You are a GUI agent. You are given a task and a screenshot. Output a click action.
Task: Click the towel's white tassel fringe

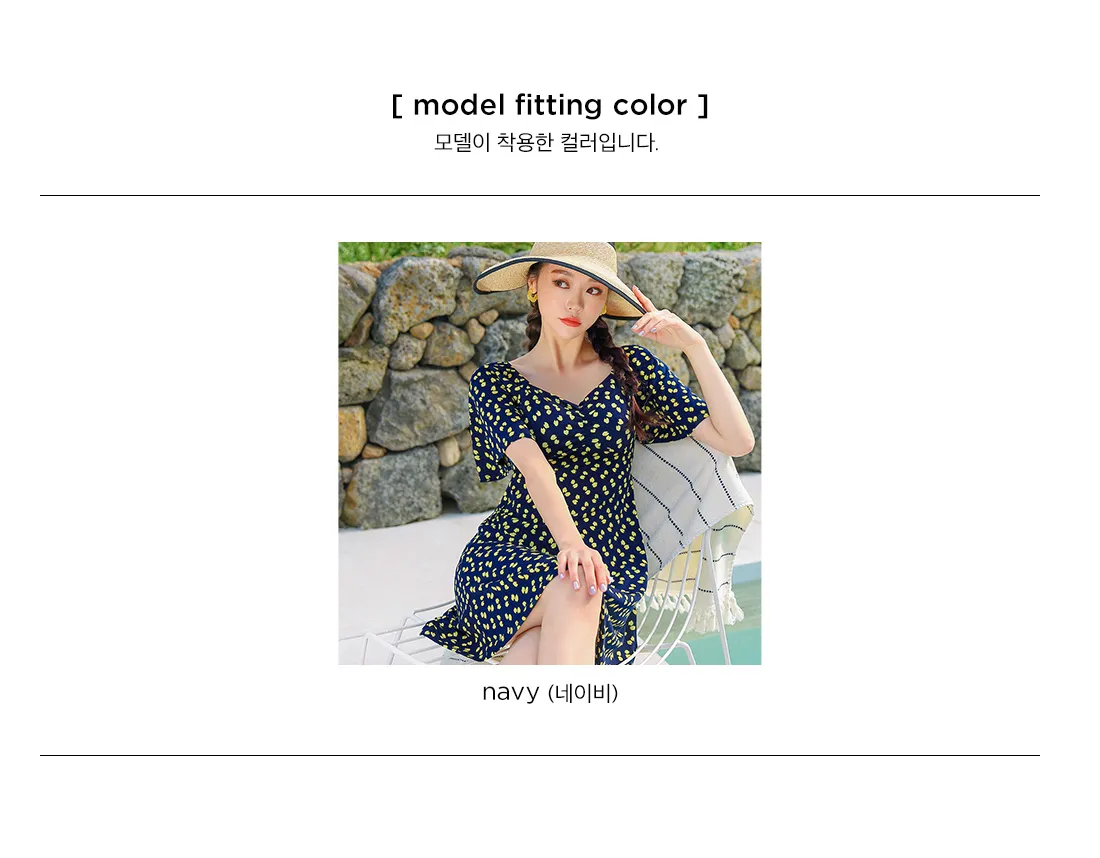click(x=723, y=610)
